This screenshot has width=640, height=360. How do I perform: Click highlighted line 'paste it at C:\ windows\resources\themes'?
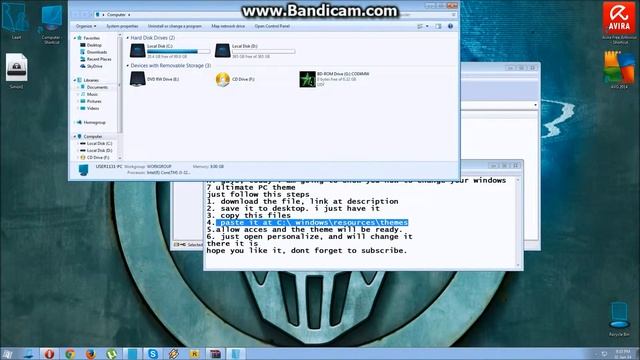pyautogui.click(x=312, y=222)
